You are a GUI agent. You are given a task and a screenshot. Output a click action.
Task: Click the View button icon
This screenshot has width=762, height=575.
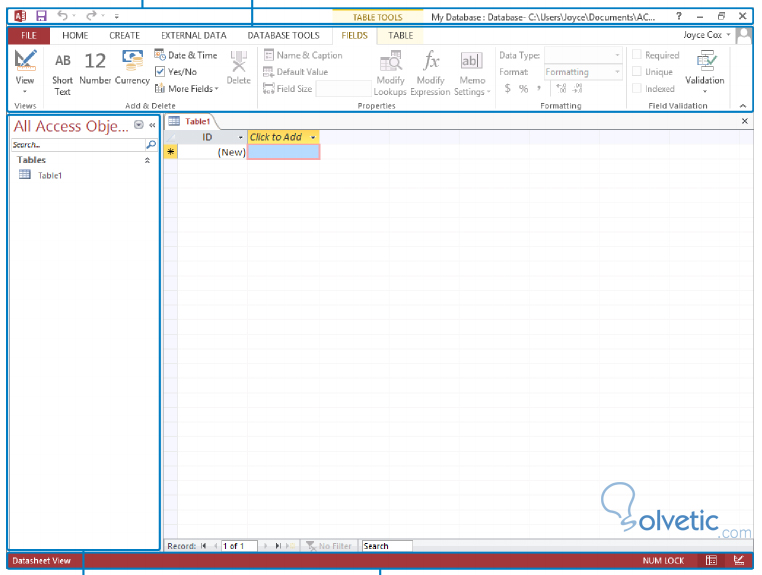(x=25, y=60)
